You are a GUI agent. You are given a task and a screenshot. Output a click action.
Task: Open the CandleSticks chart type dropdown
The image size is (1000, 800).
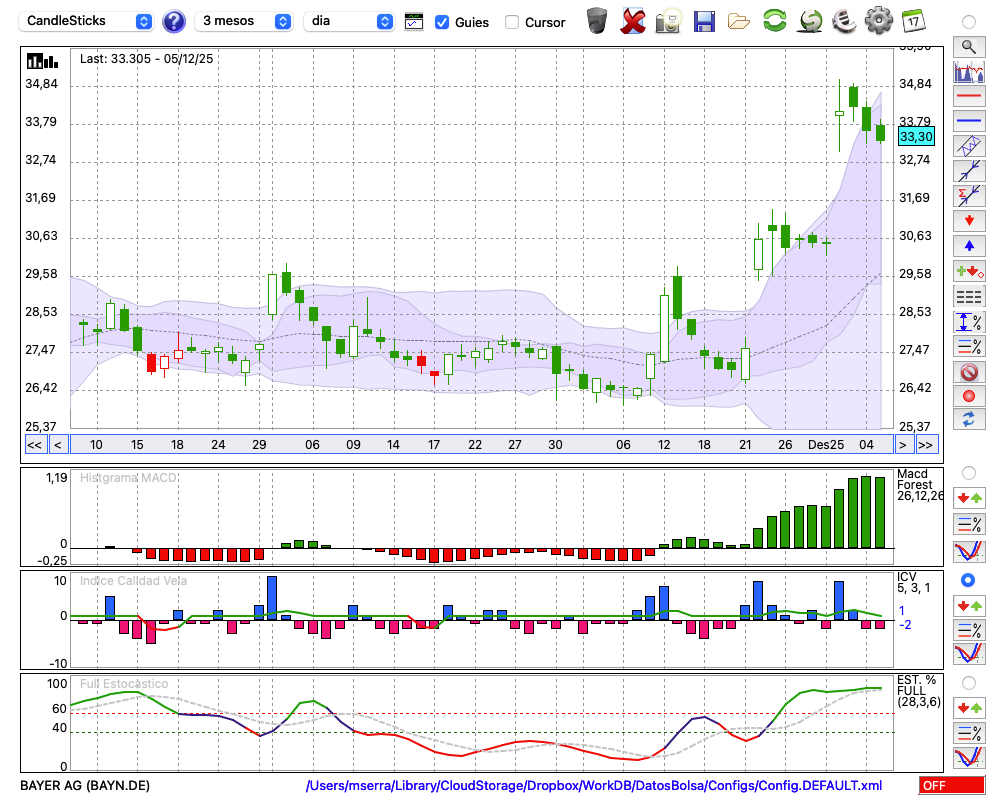point(87,21)
